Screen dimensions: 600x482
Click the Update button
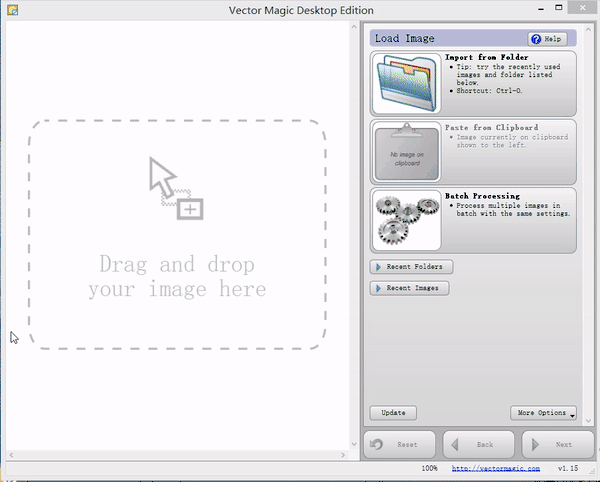click(x=393, y=413)
